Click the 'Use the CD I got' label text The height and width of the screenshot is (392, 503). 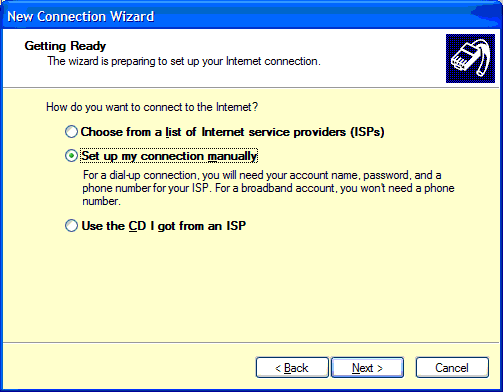coord(164,226)
